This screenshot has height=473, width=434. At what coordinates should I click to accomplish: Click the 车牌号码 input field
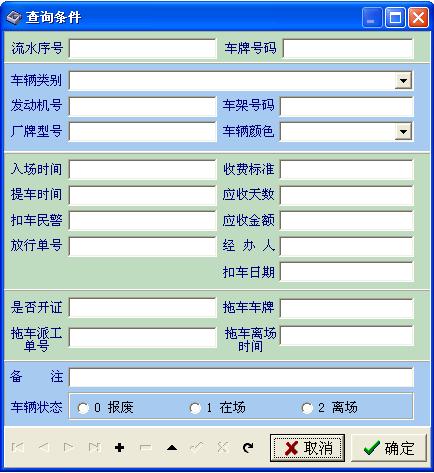[x=348, y=49]
